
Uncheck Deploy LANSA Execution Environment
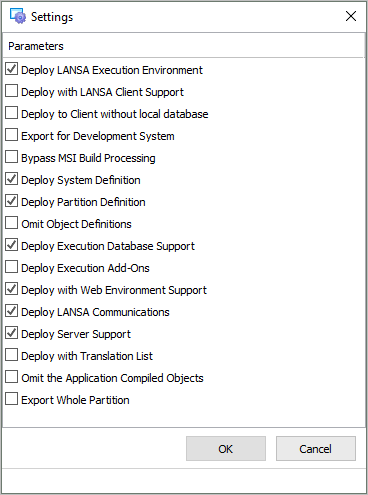click(12, 69)
